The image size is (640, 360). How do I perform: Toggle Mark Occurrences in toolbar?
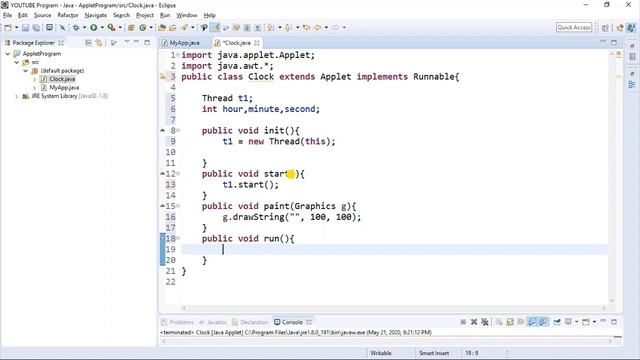click(x=216, y=27)
